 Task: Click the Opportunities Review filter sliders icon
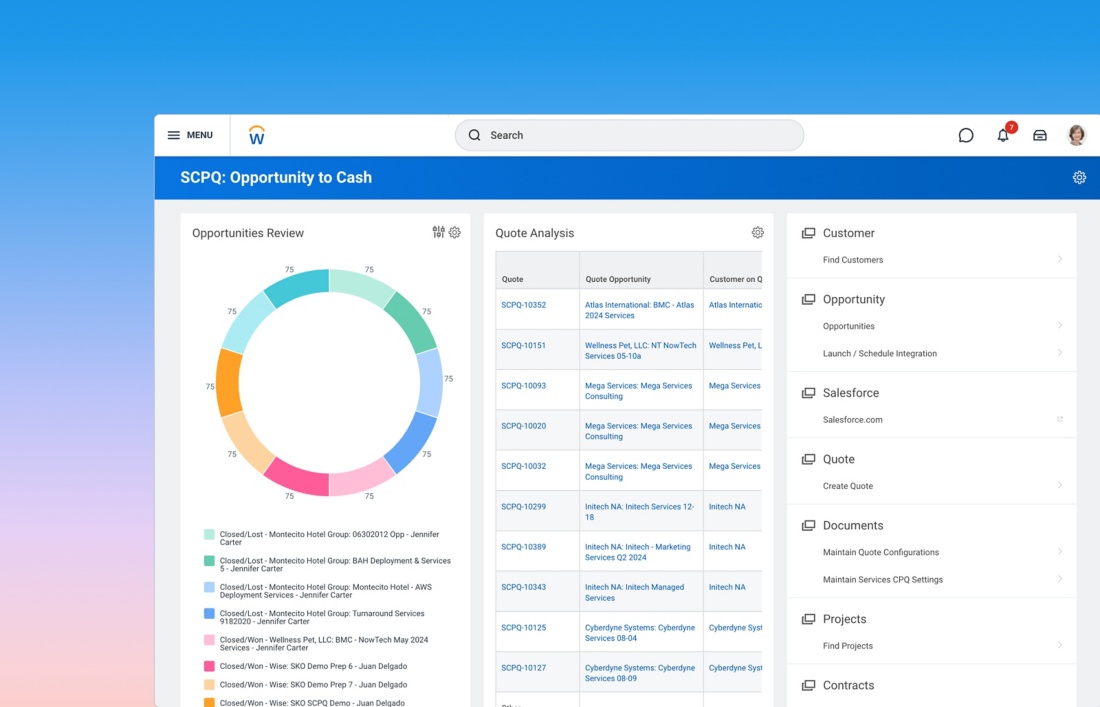(x=438, y=232)
